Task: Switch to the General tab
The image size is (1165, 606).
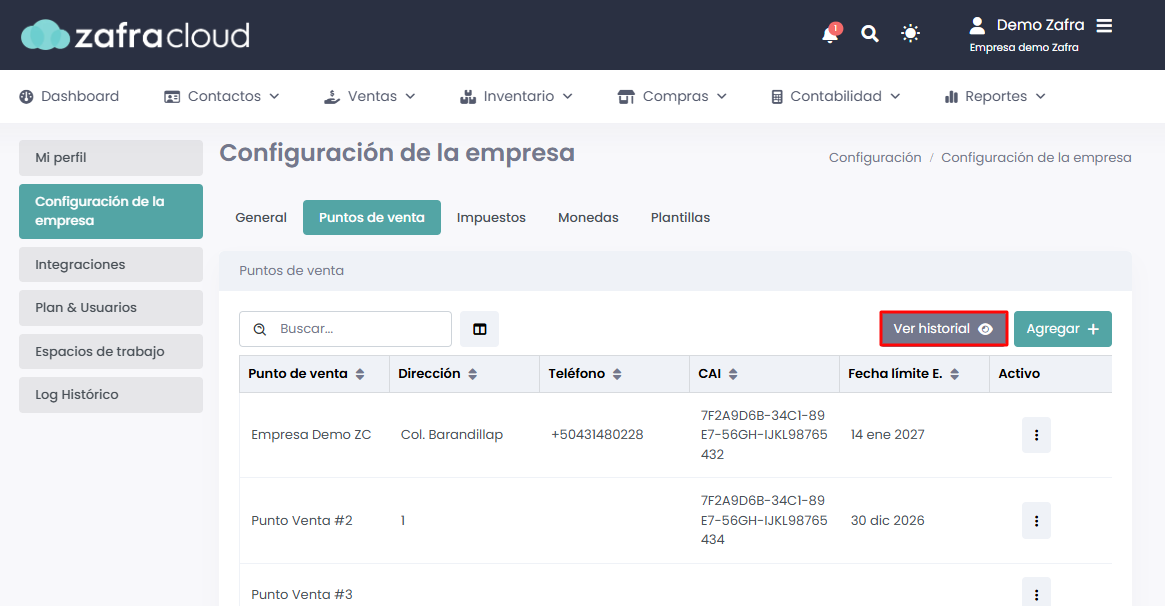Action: (x=261, y=218)
